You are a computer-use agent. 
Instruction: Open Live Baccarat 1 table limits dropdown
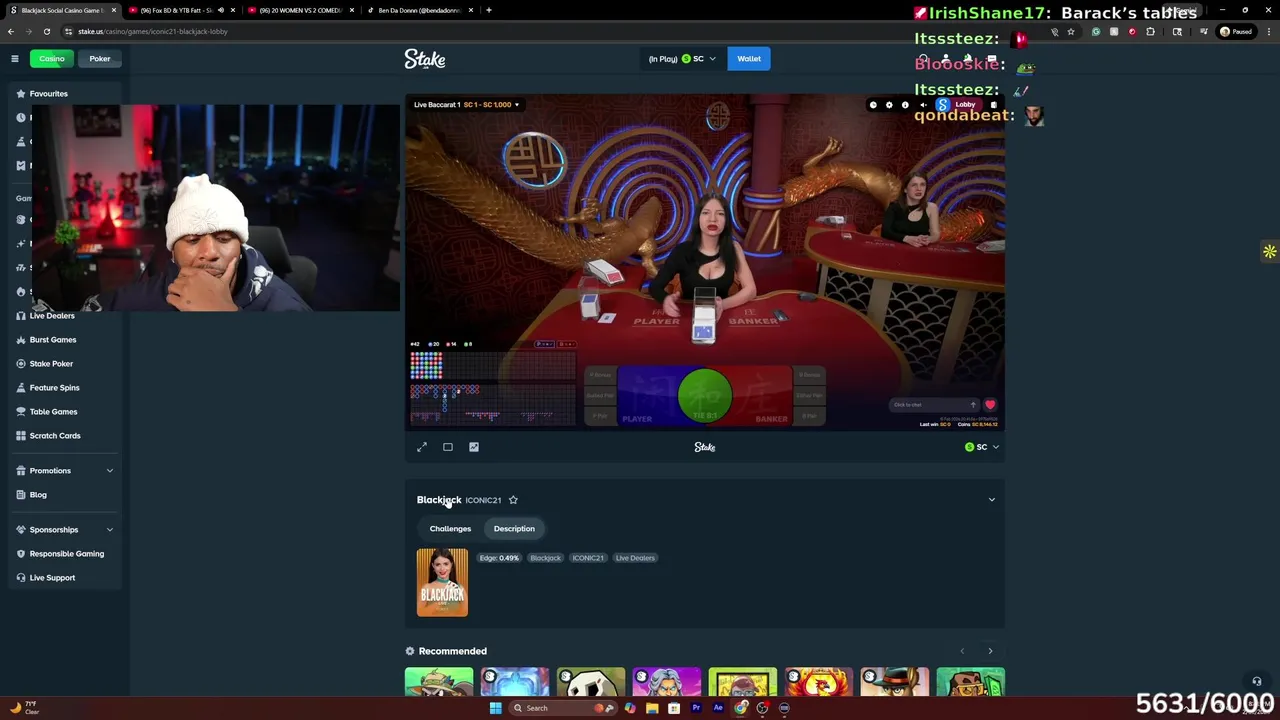pos(467,105)
